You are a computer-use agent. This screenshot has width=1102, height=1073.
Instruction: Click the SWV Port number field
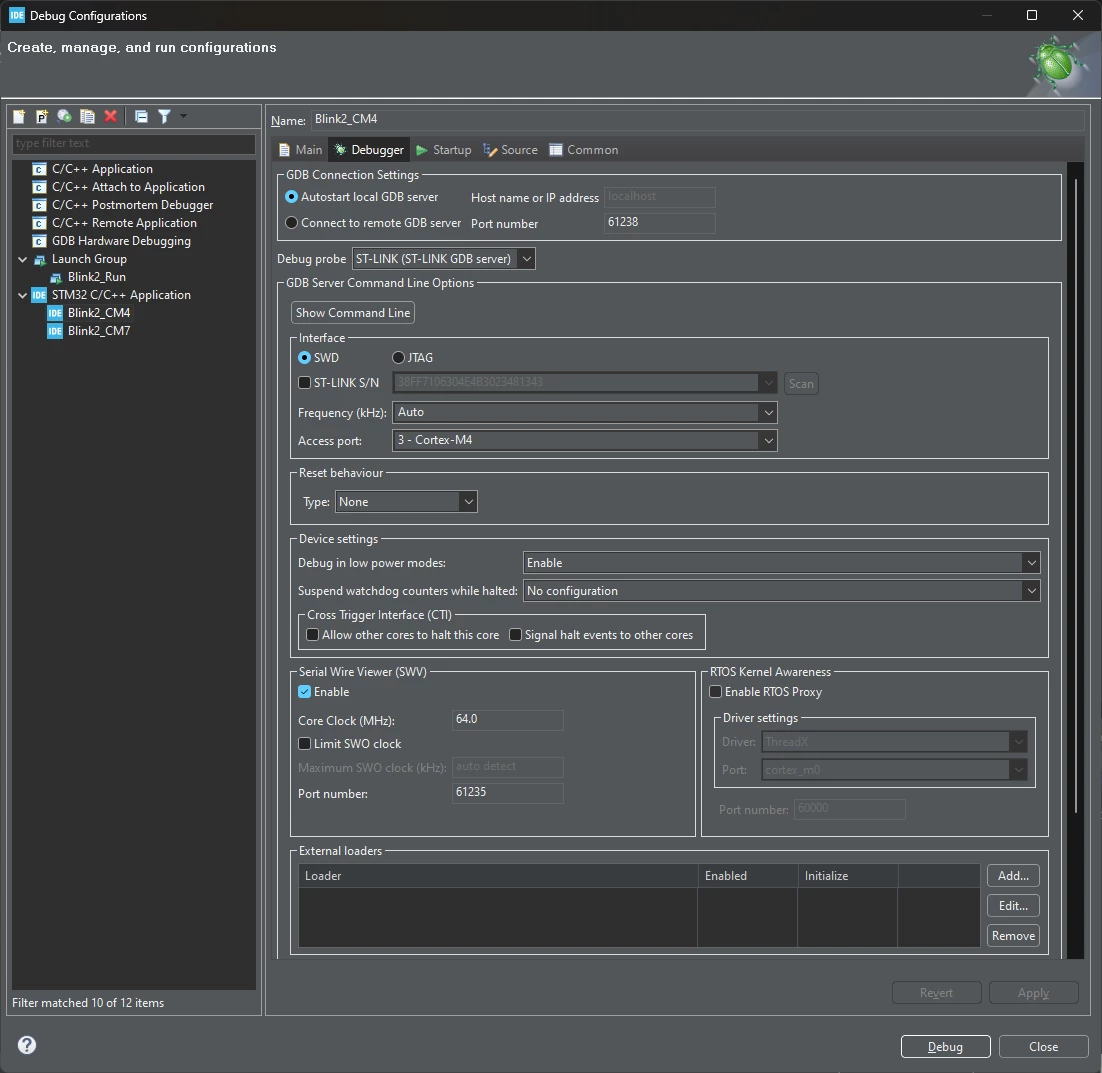tap(507, 793)
